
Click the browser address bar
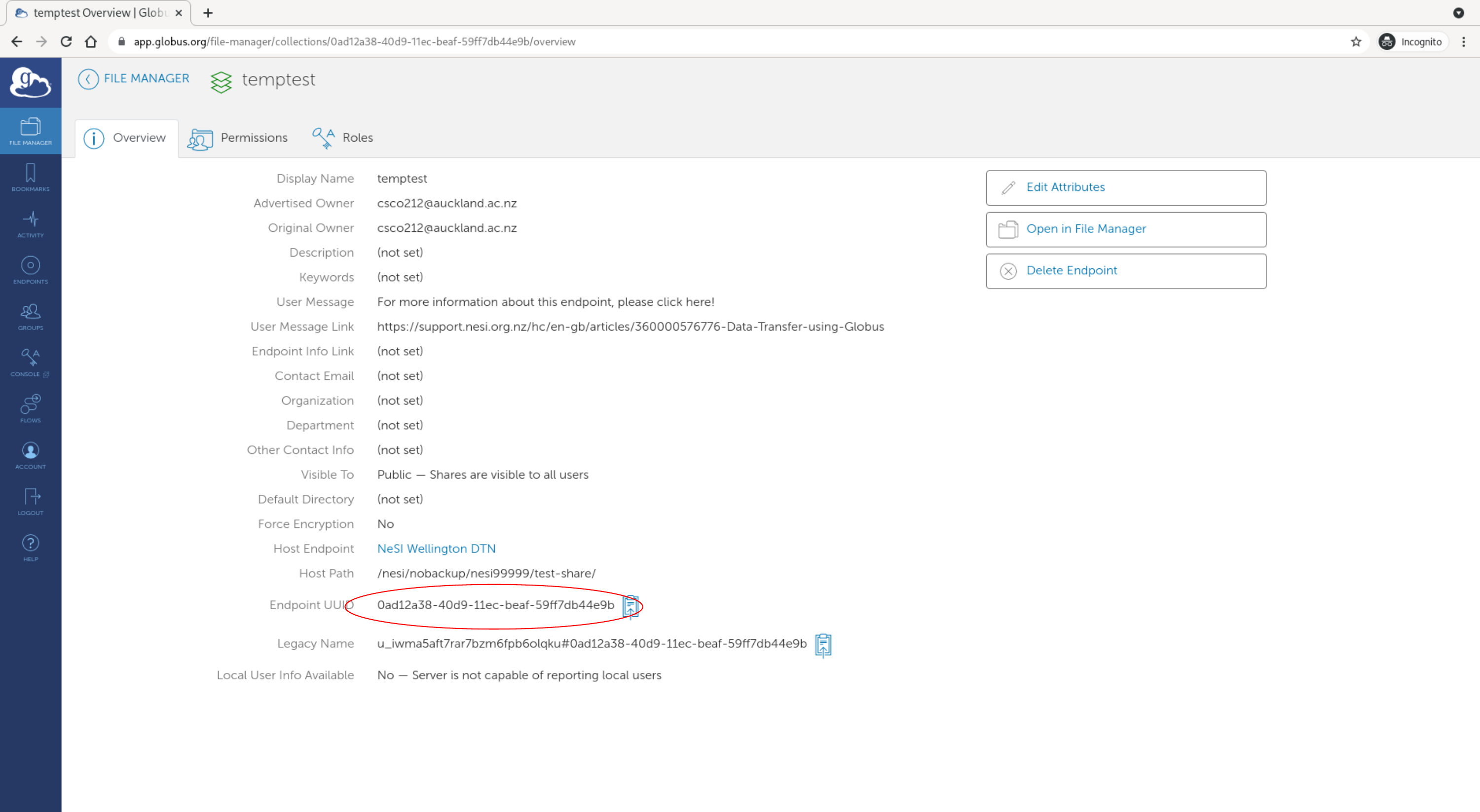click(x=690, y=42)
